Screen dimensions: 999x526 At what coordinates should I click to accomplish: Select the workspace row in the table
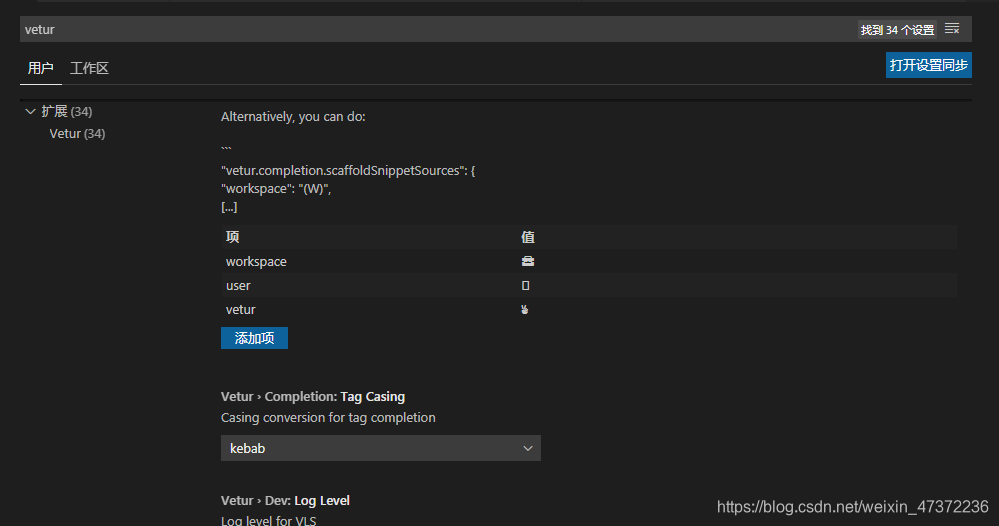[589, 262]
